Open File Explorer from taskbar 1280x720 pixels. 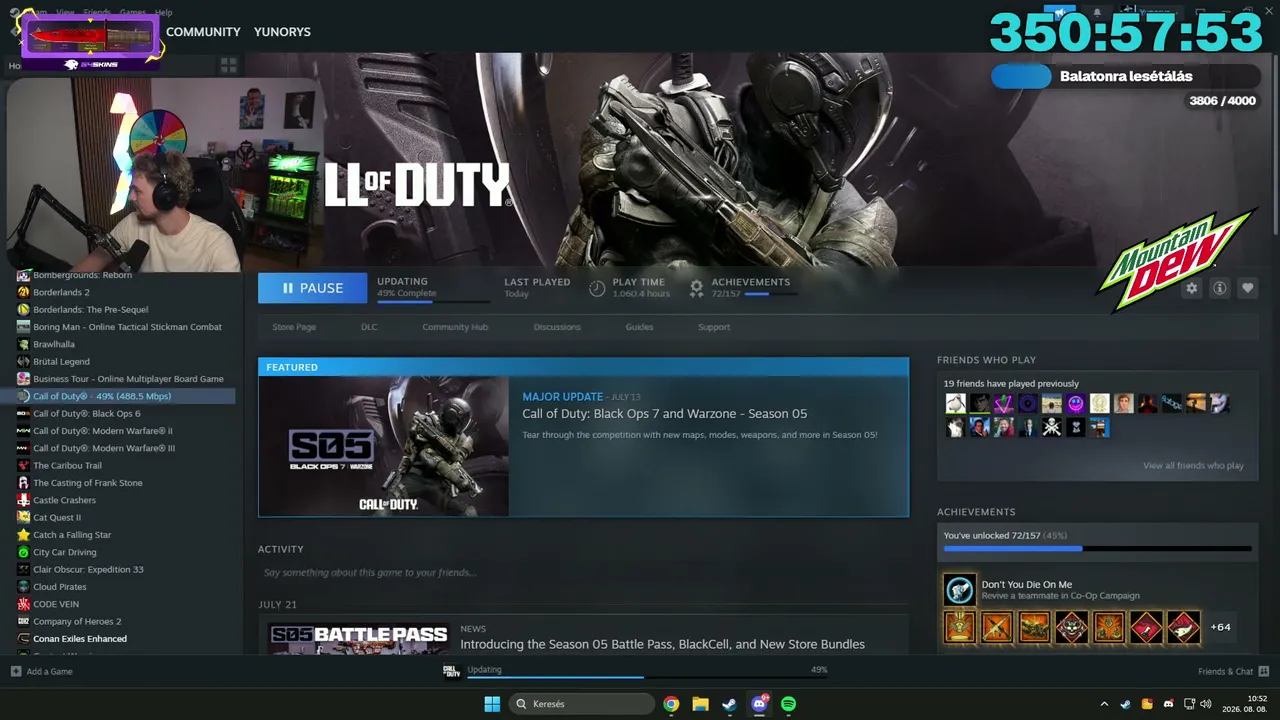pyautogui.click(x=700, y=704)
